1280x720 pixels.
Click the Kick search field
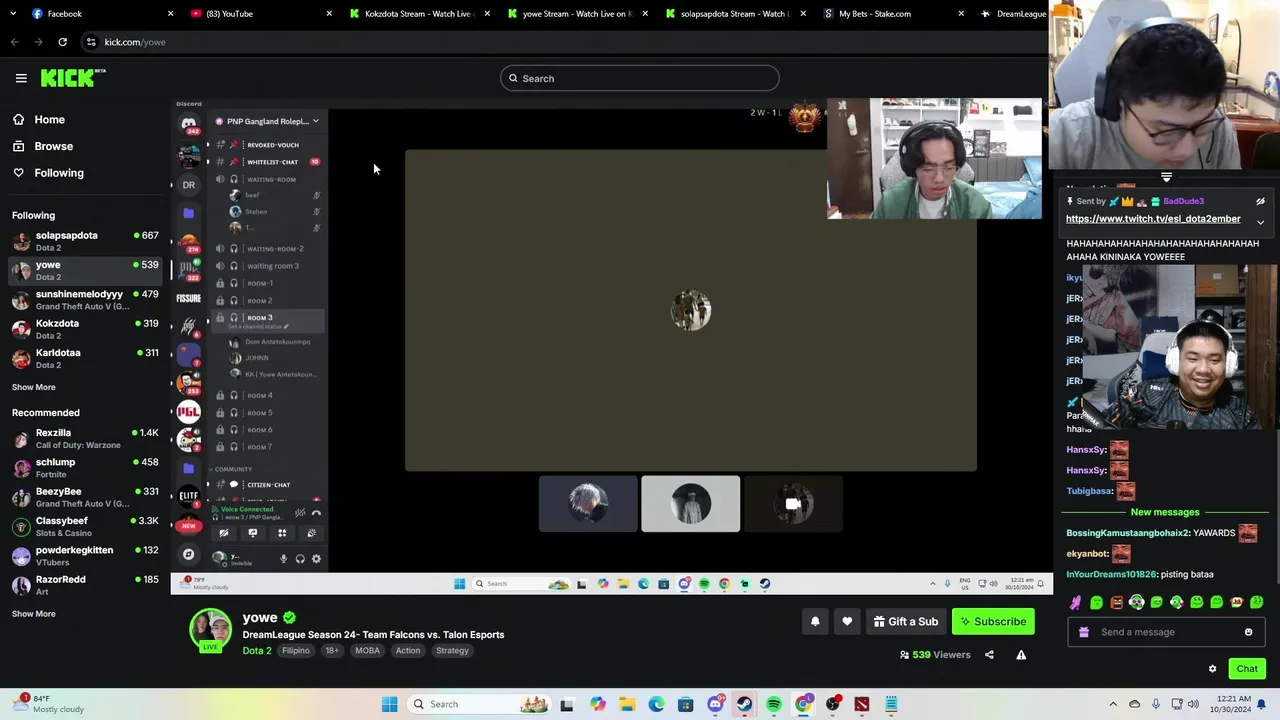click(x=640, y=78)
